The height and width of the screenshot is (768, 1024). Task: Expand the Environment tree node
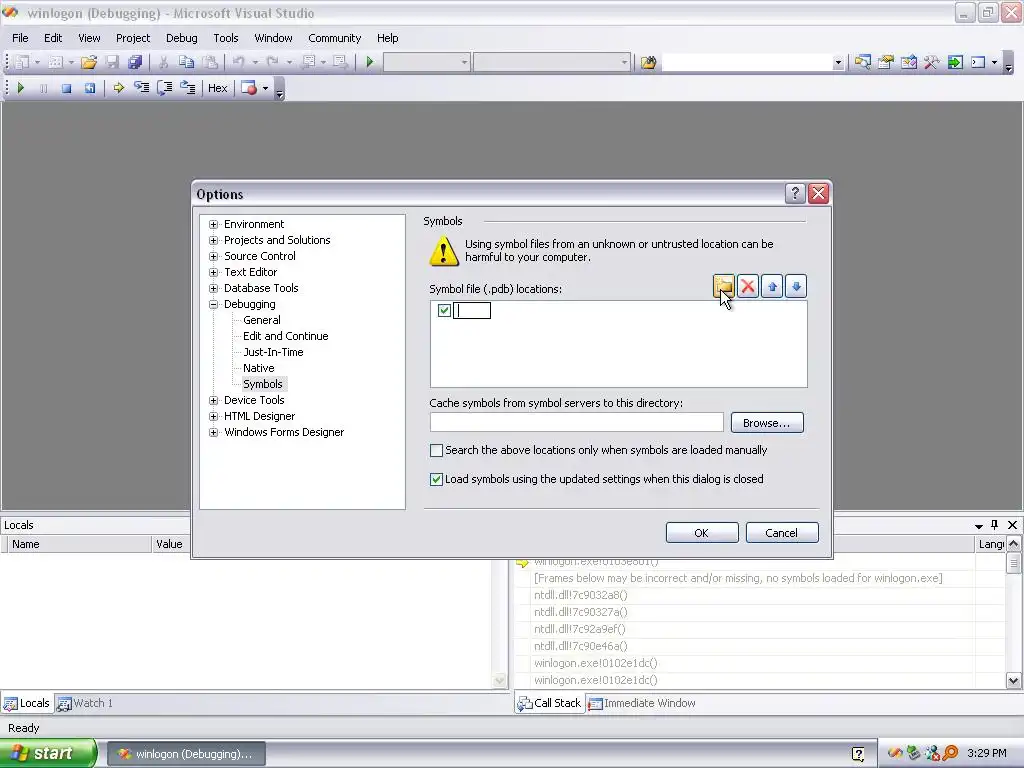(214, 224)
